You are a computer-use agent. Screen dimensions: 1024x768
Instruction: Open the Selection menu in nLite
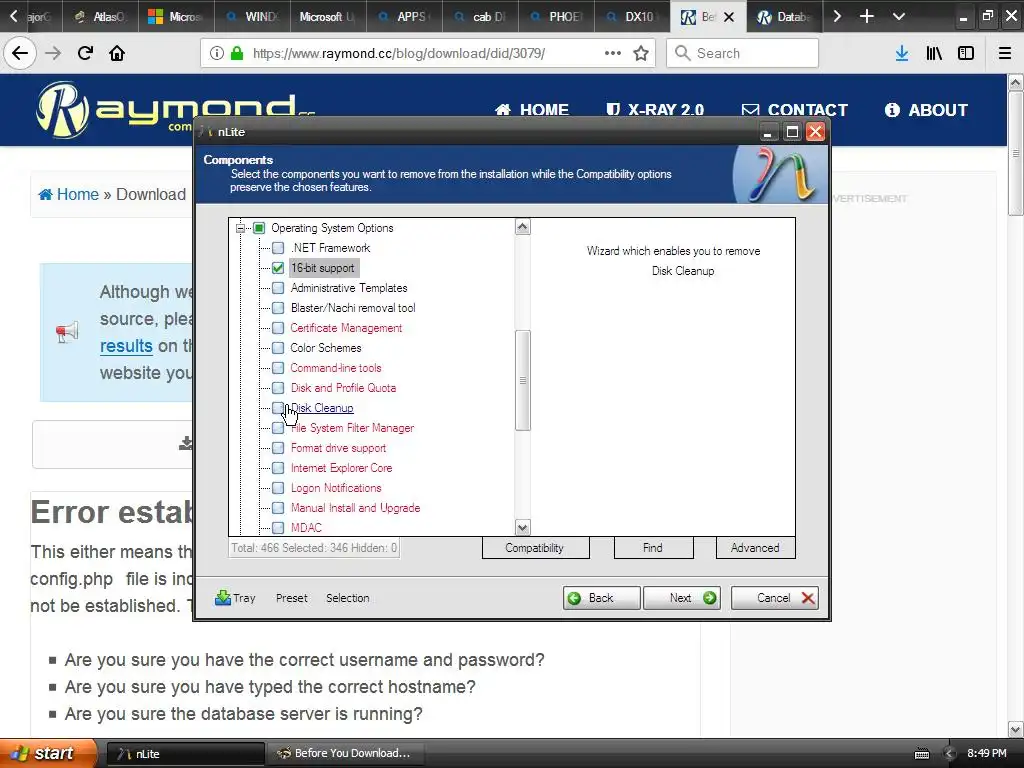pos(347,598)
